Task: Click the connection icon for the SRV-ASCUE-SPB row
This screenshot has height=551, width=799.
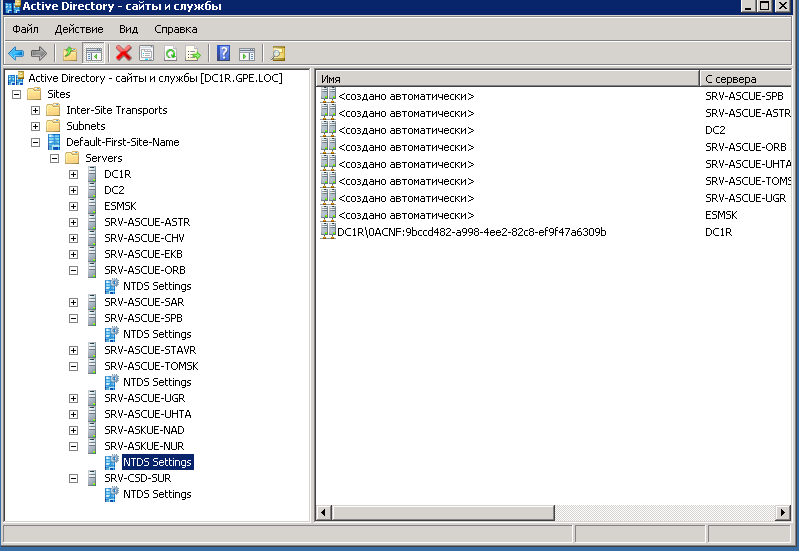Action: point(328,96)
